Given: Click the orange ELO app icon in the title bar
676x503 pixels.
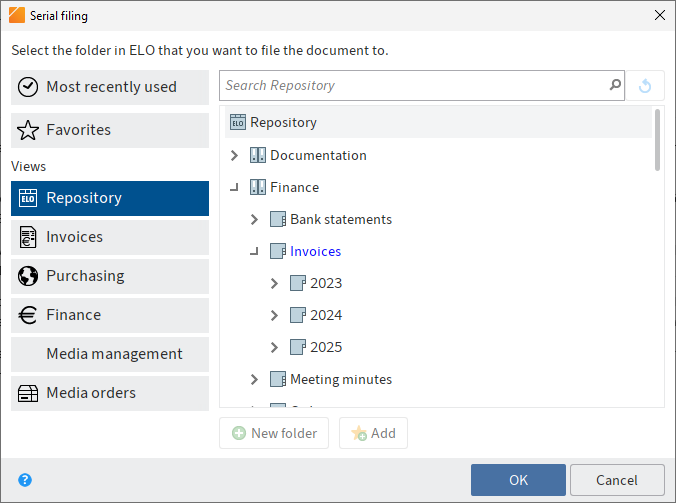Looking at the screenshot, I should point(17,15).
